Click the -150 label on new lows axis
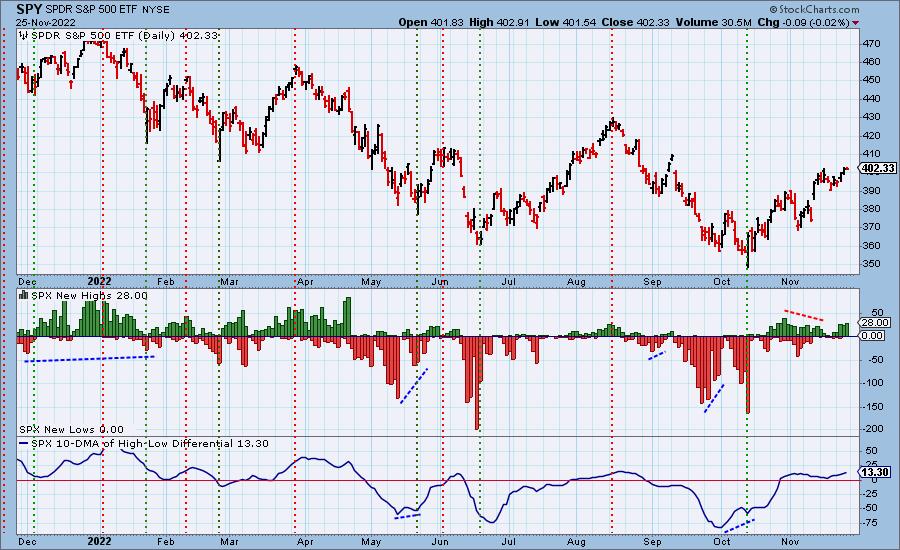The height and width of the screenshot is (550, 900). (x=872, y=406)
